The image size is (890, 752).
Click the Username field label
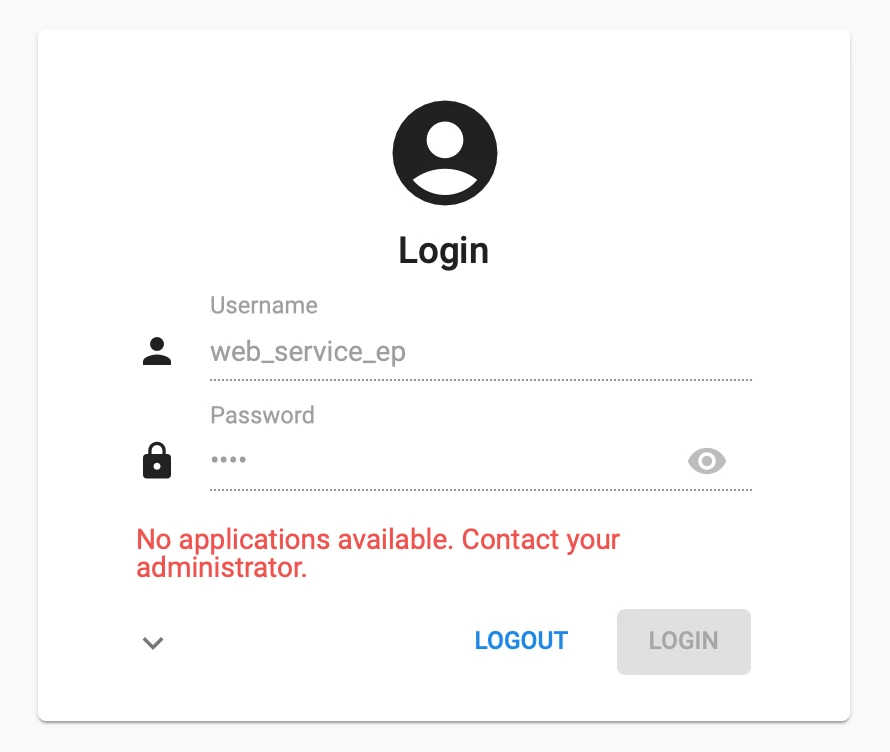(264, 305)
